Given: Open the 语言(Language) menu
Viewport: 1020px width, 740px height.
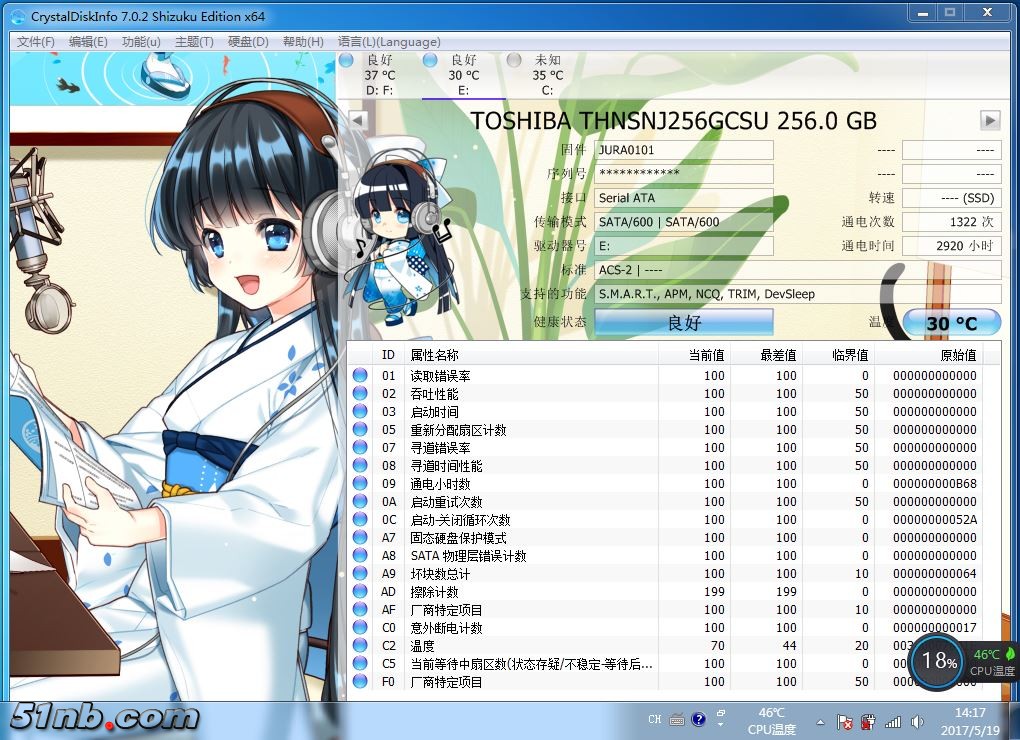Looking at the screenshot, I should [388, 42].
